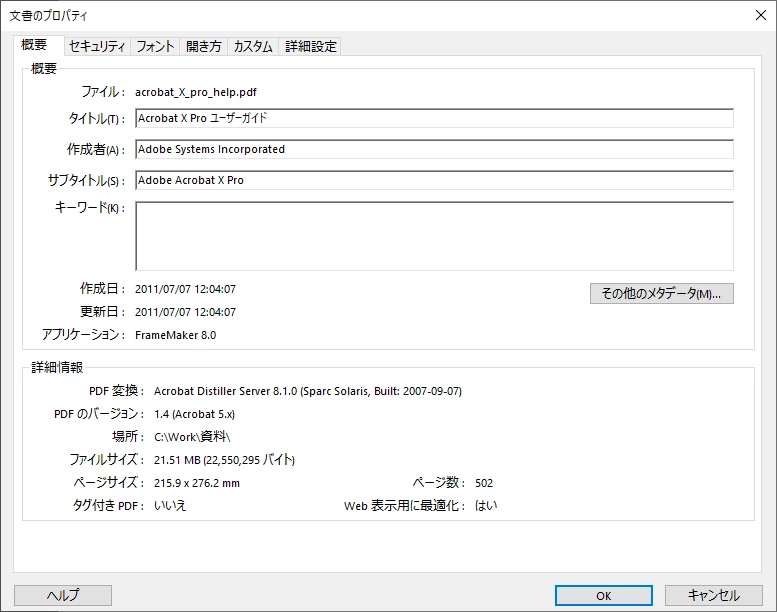Open その他のメタデータ button
The image size is (777, 612).
pos(662,293)
